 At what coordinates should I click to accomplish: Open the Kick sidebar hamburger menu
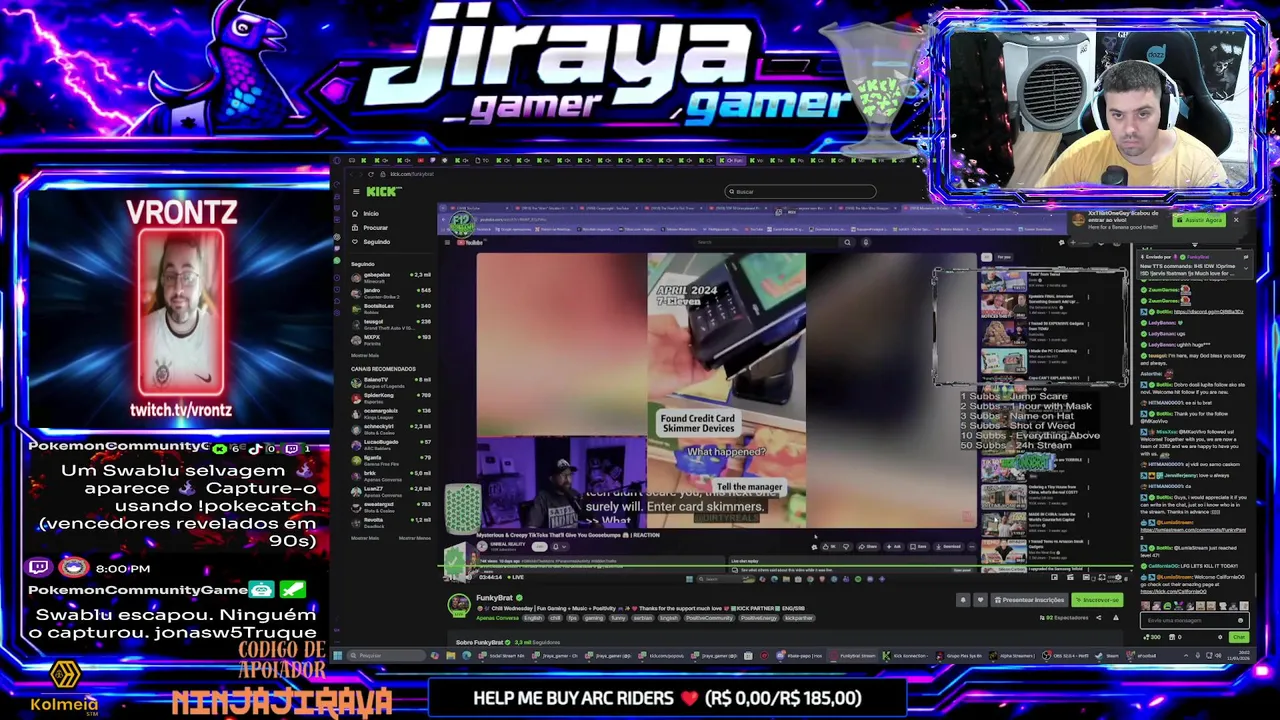(x=356, y=191)
